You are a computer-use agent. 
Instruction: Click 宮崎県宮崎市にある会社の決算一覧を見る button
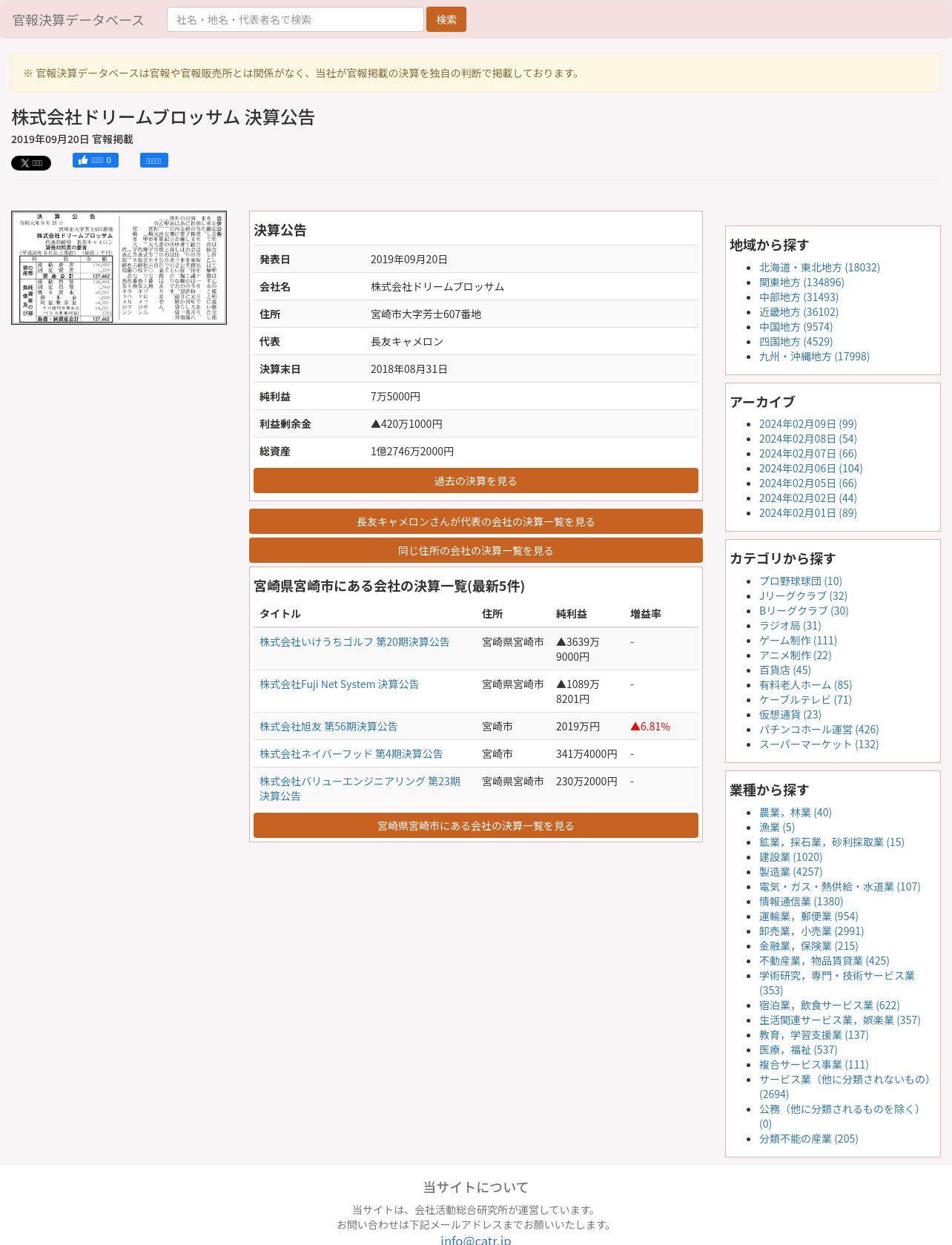(476, 825)
